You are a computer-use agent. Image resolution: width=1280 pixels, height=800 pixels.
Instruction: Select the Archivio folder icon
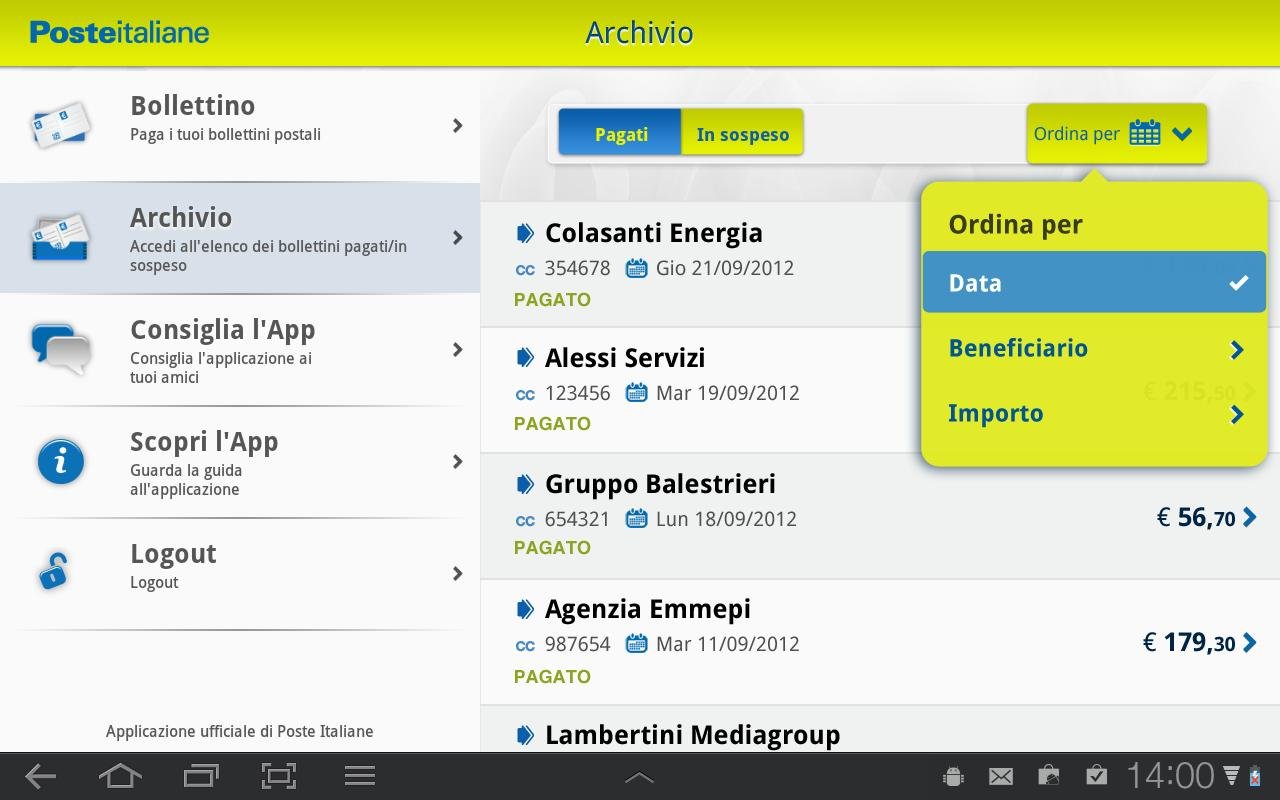pyautogui.click(x=61, y=237)
